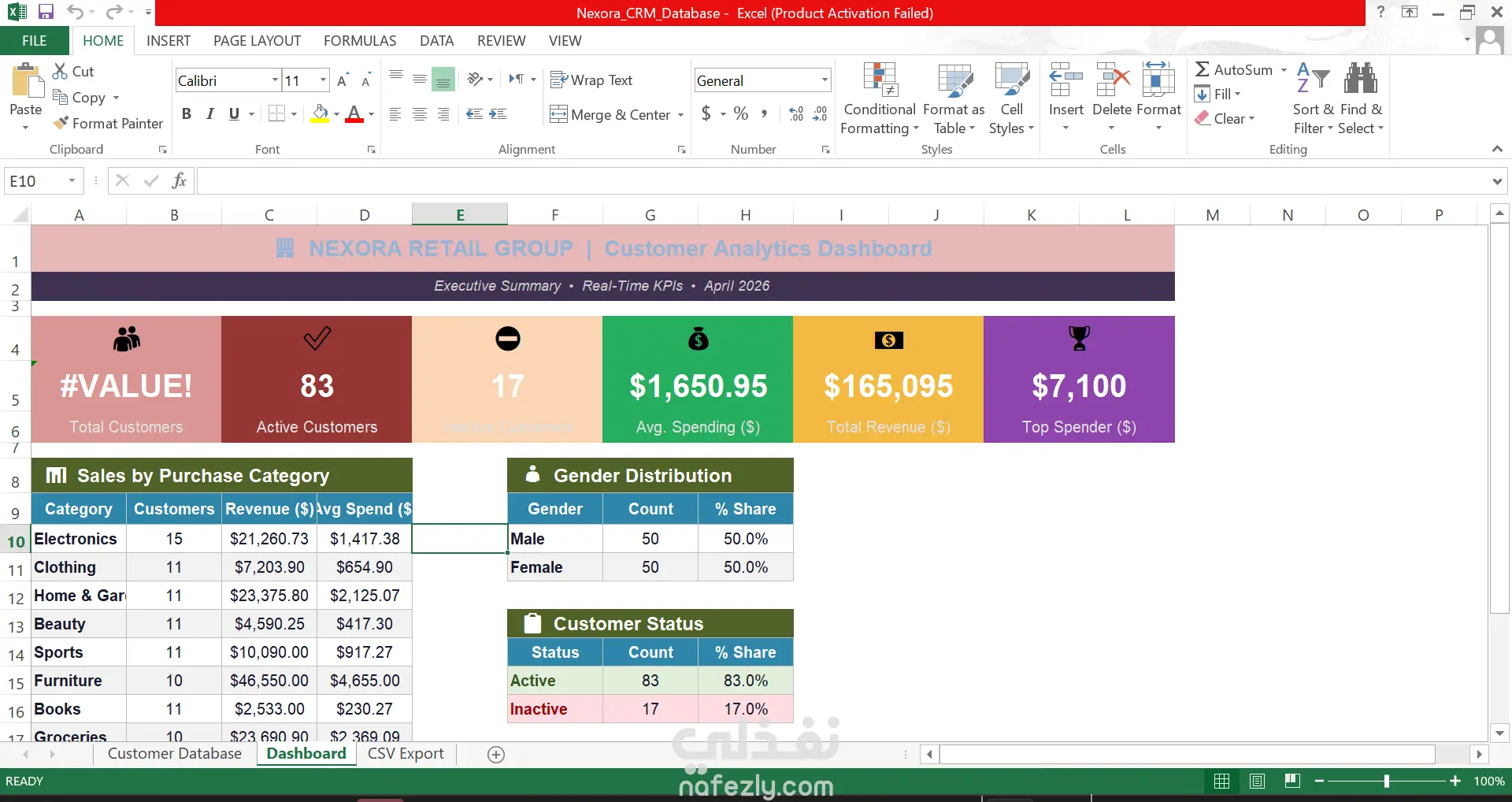Image resolution: width=1512 pixels, height=802 pixels.
Task: Apply Comma Style format
Action: [764, 113]
